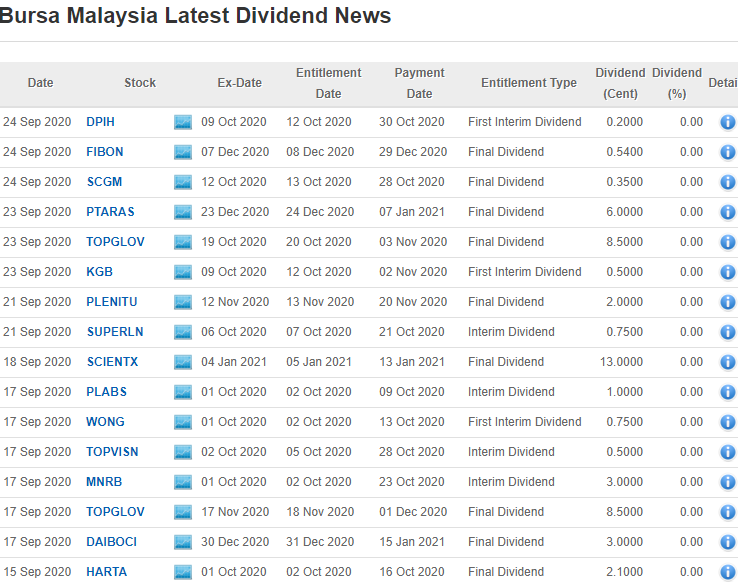The image size is (738, 585).
Task: Open the TOPVISN stock link
Action: pyautogui.click(x=112, y=452)
